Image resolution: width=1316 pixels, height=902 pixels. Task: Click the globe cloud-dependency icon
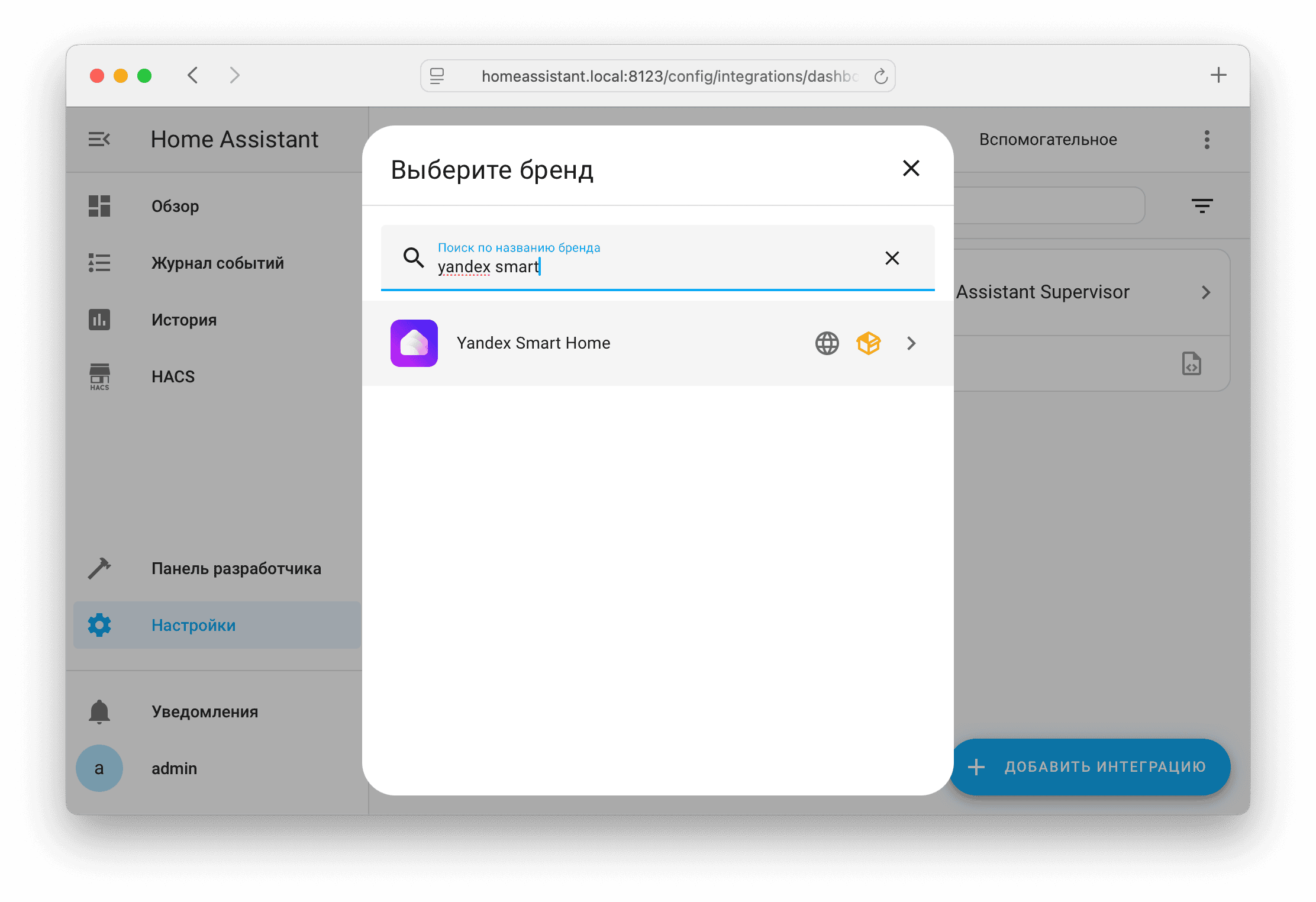(x=827, y=343)
